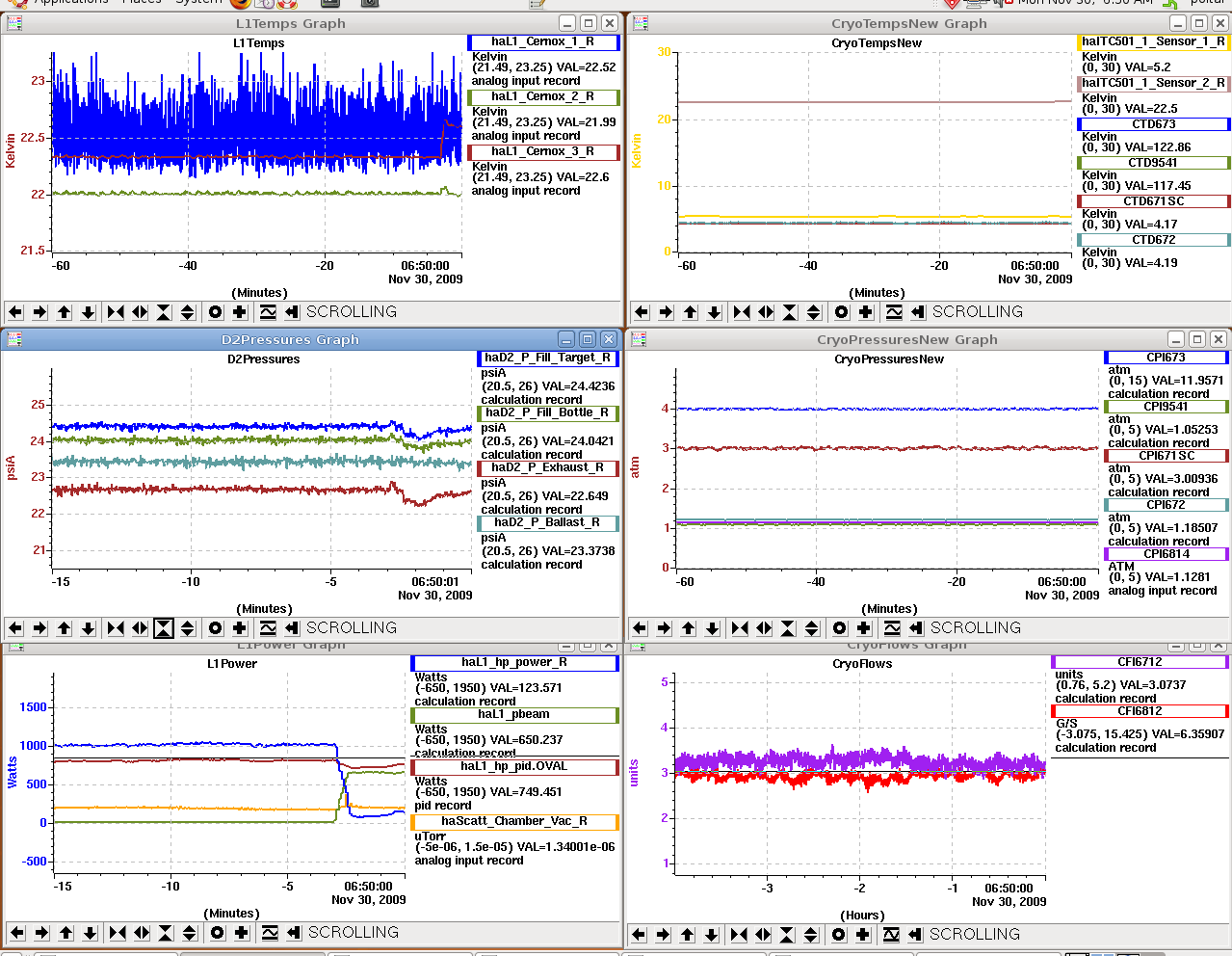Pan left in L1Power graph toolbar

point(17,933)
